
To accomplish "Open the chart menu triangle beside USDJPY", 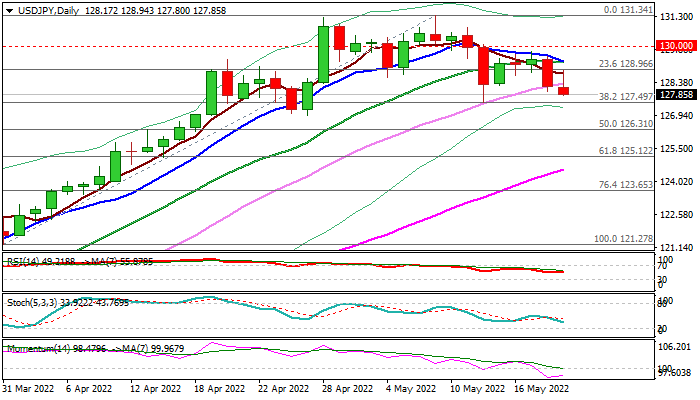I will click(9, 11).
